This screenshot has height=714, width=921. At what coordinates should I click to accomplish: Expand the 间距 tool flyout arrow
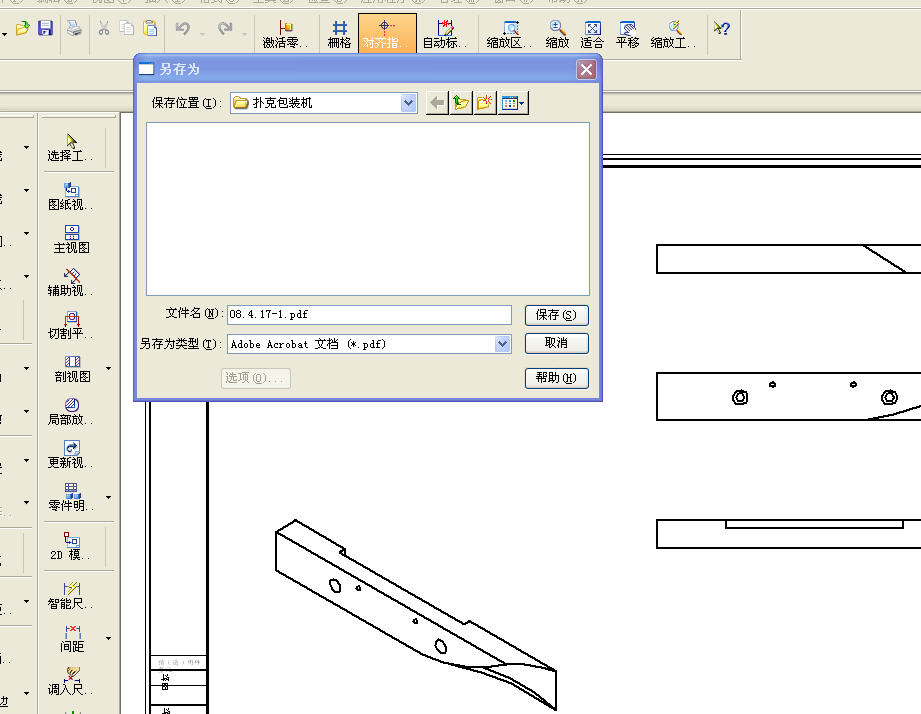click(x=109, y=638)
